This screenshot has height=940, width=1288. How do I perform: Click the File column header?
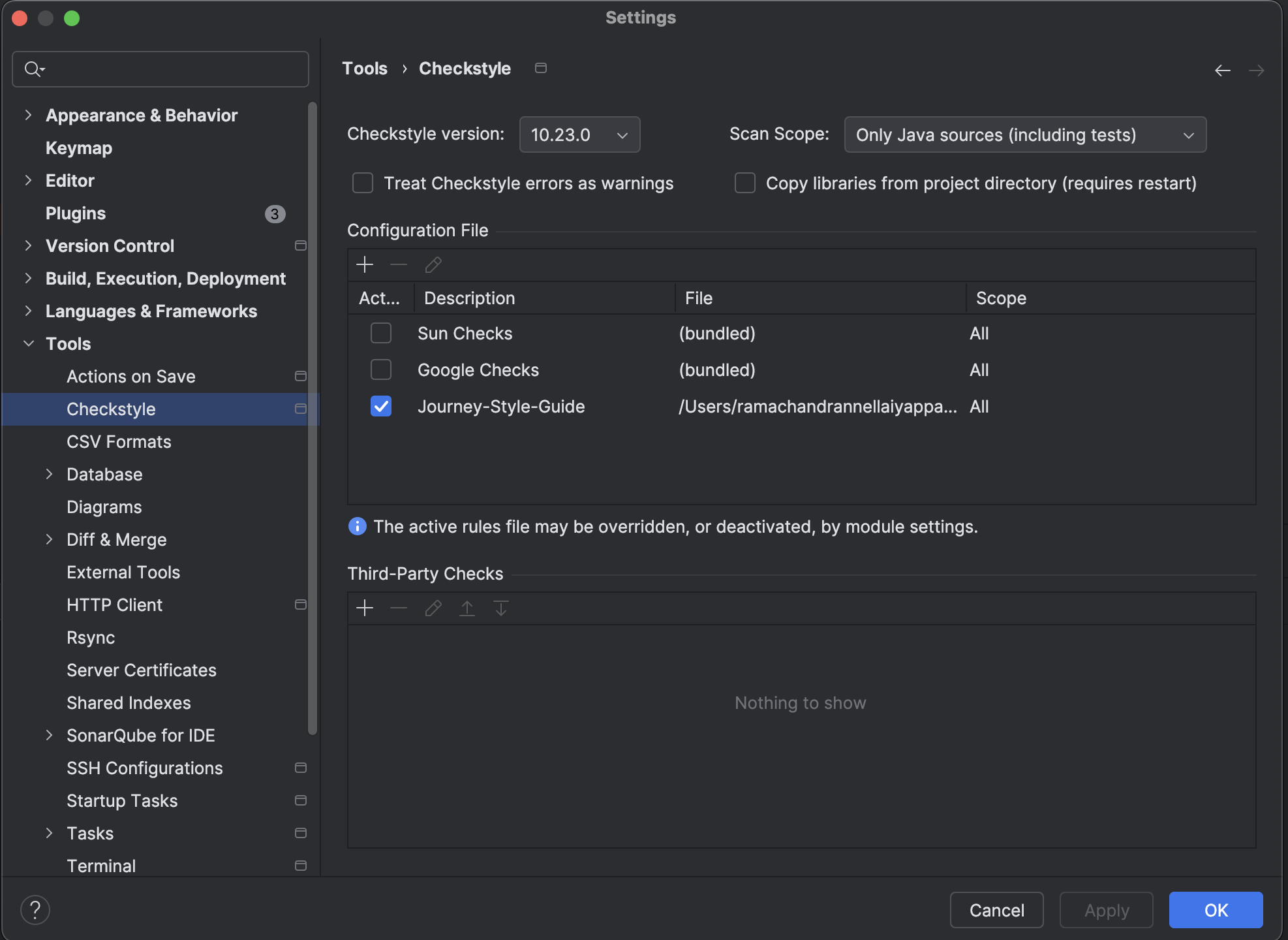pyautogui.click(x=821, y=298)
